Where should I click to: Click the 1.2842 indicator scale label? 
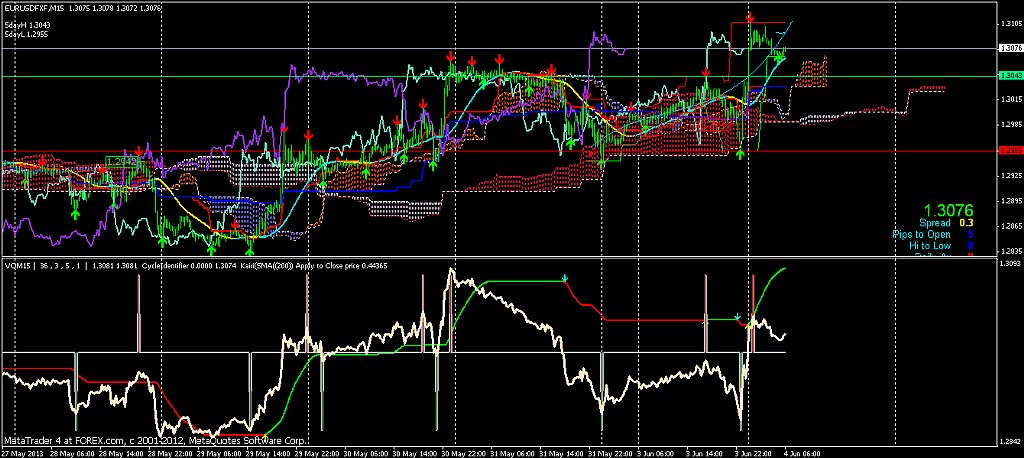point(1011,441)
